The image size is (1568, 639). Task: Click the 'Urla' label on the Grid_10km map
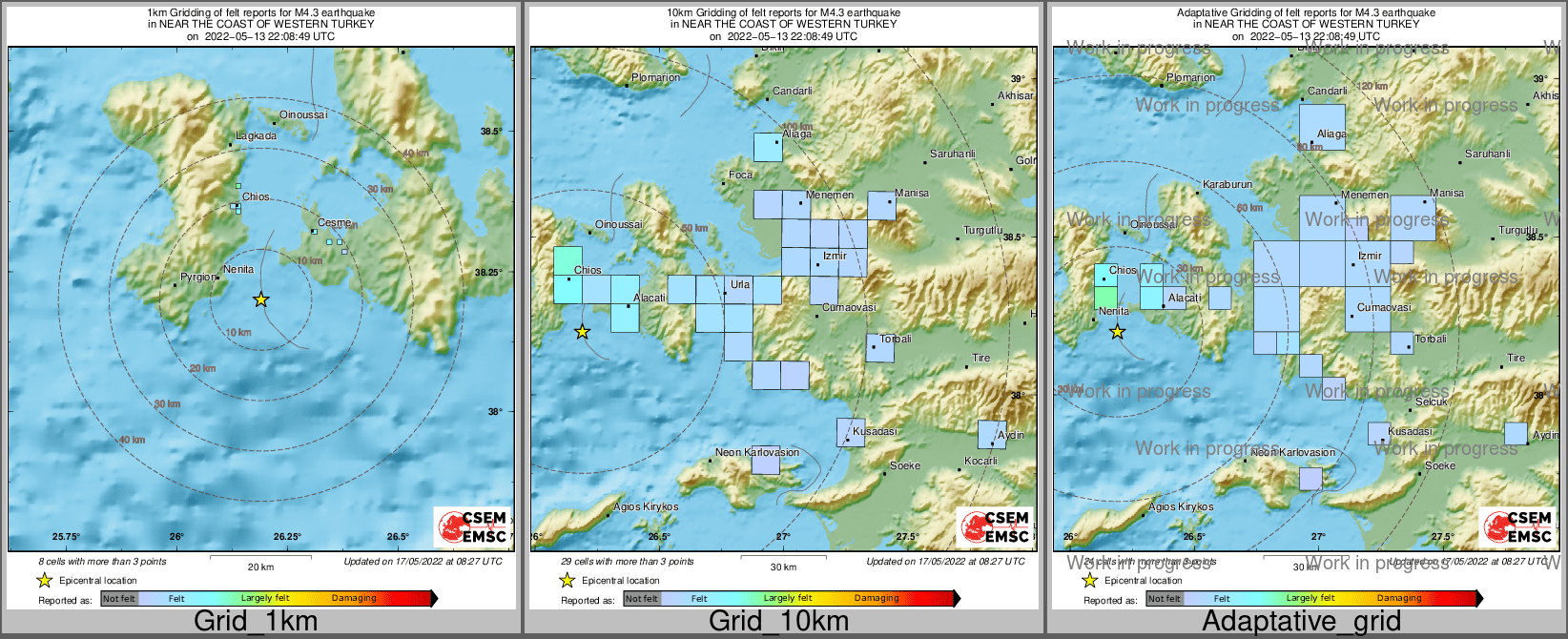[740, 284]
